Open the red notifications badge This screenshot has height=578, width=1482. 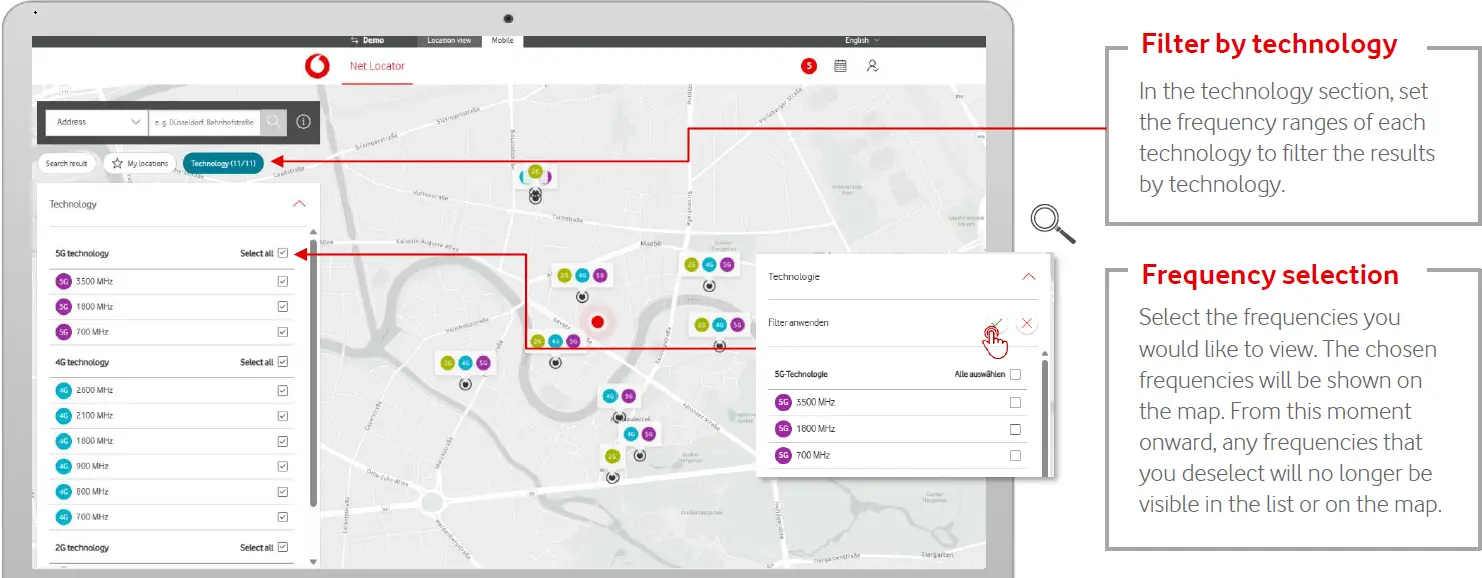pos(808,66)
